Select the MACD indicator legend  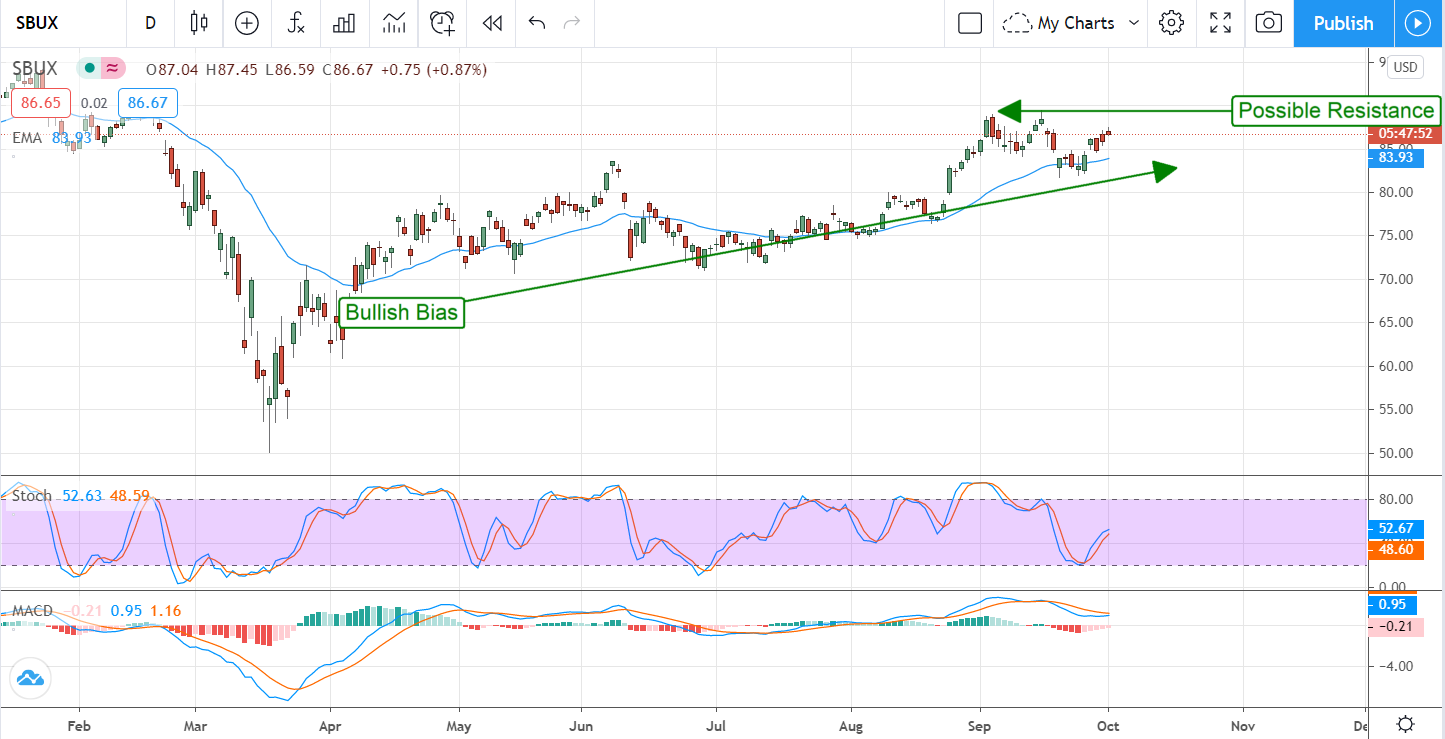pos(32,611)
